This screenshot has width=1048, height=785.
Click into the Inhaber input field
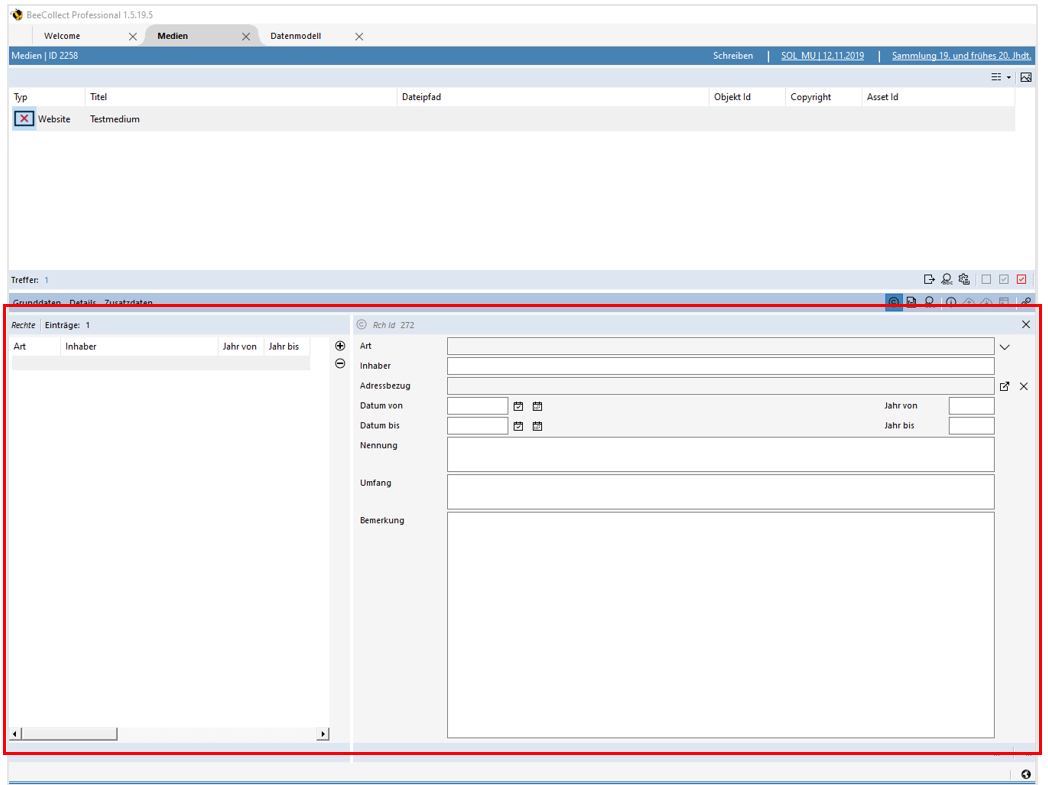coord(720,366)
